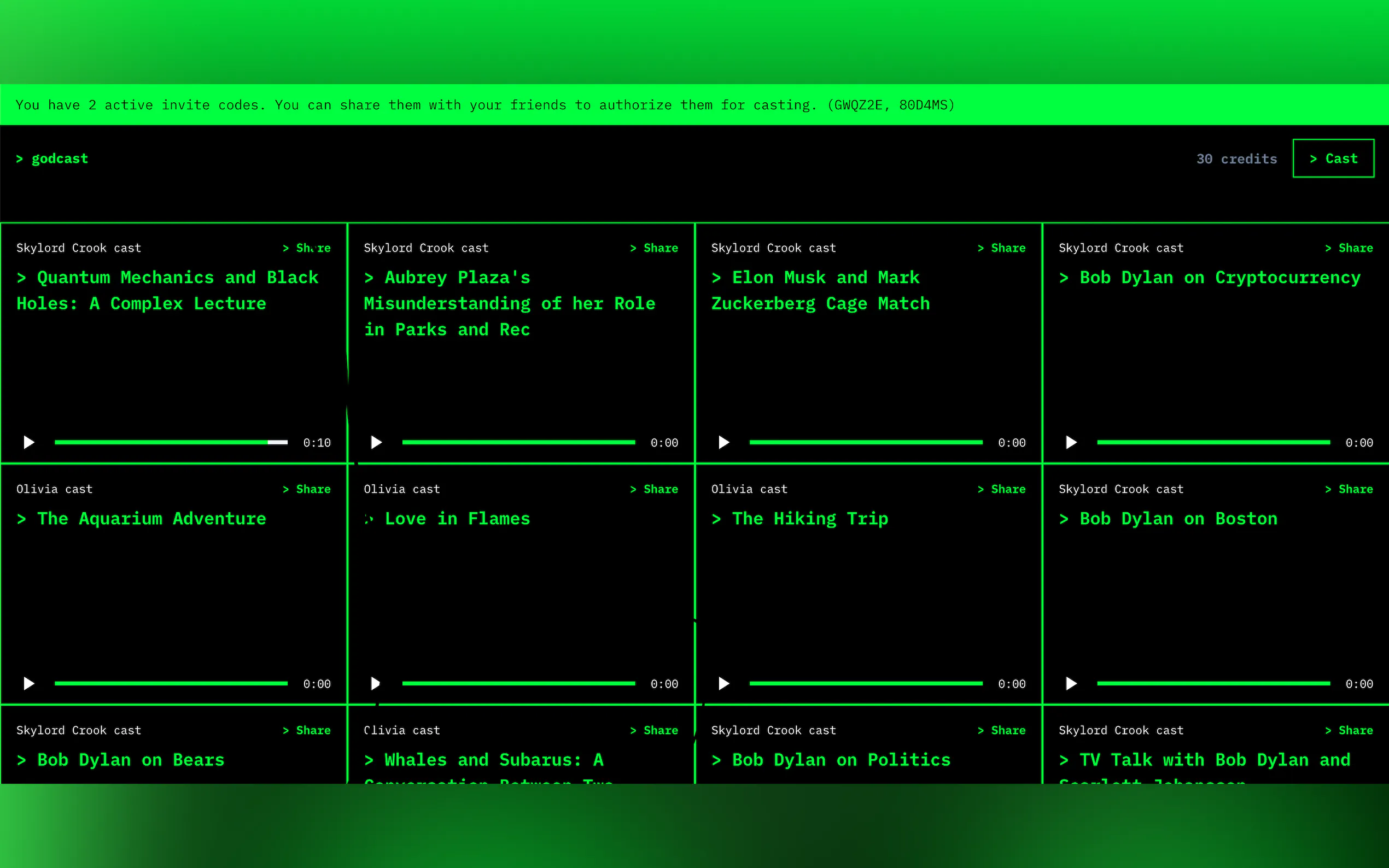Play Bob Dylan on Boston cast

click(x=1071, y=683)
